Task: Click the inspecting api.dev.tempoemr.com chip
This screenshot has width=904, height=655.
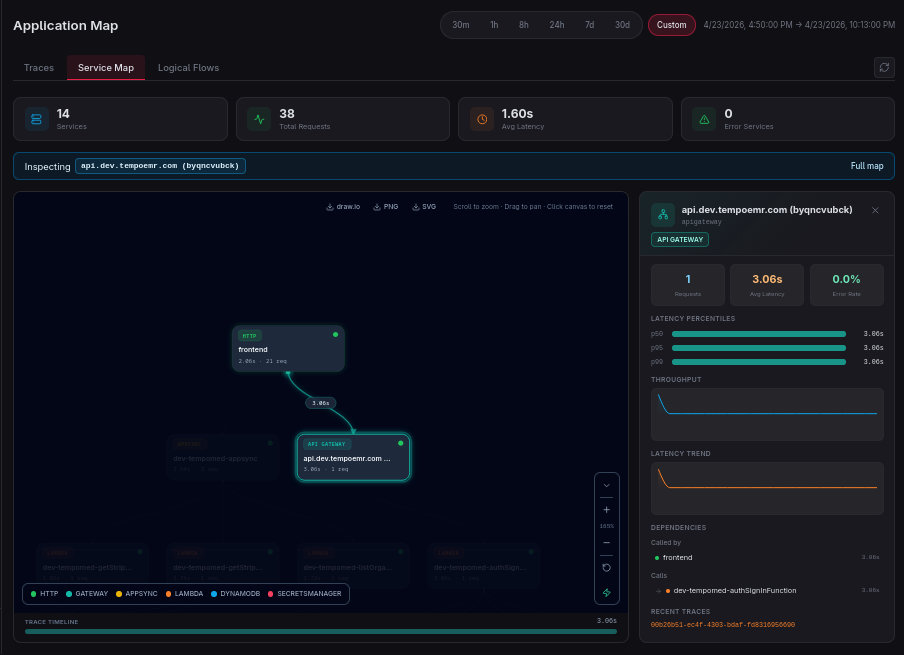Action: (x=160, y=166)
